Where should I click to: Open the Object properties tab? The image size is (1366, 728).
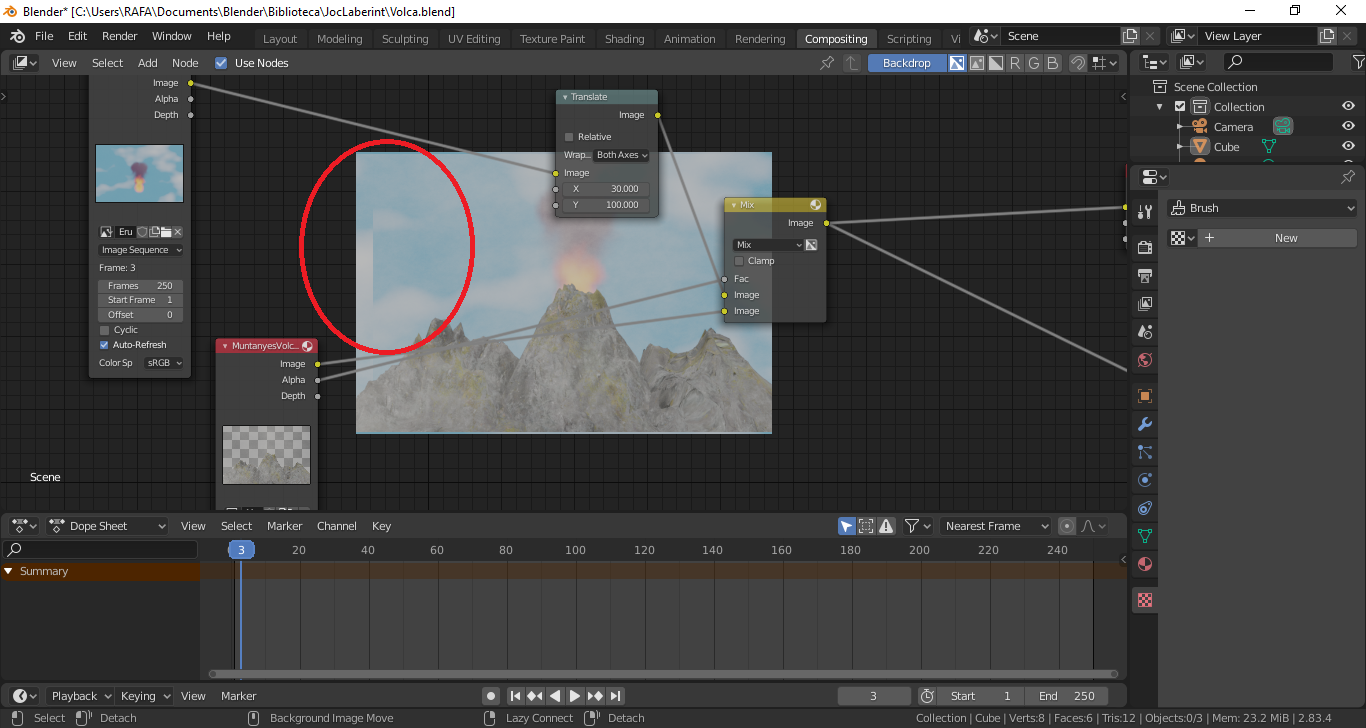pos(1145,396)
